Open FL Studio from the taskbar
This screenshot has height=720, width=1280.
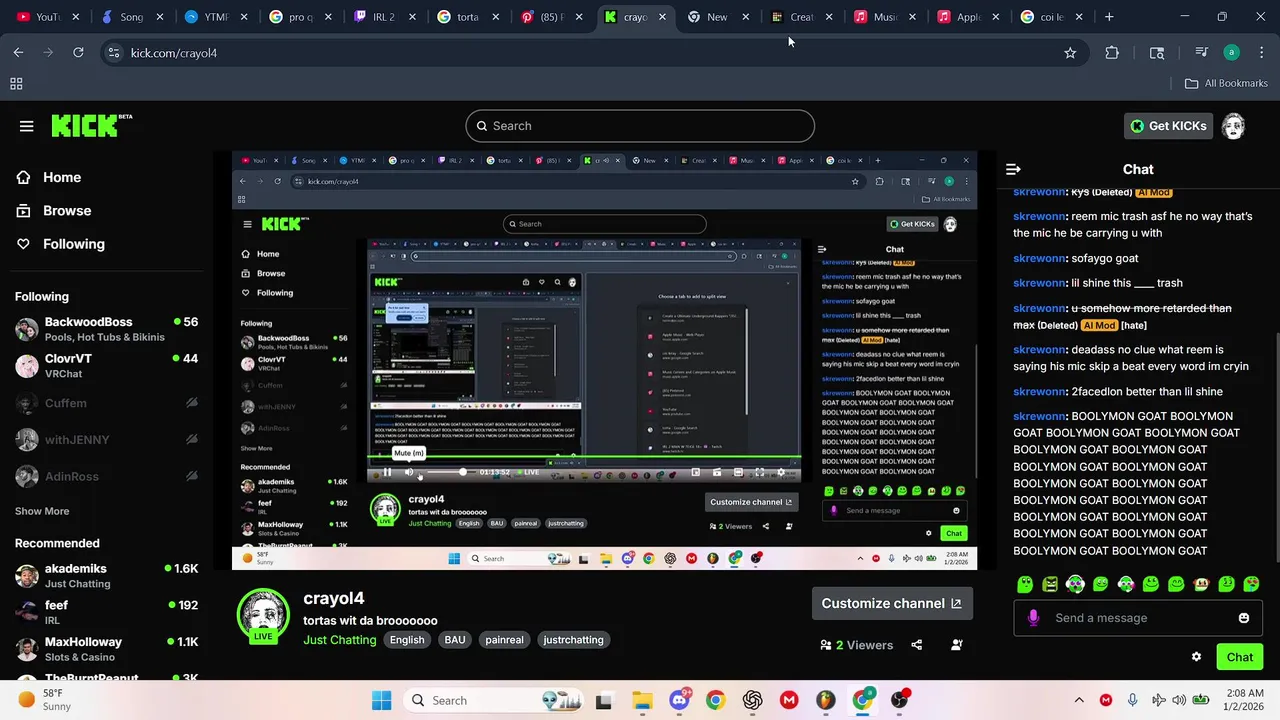[x=825, y=700]
